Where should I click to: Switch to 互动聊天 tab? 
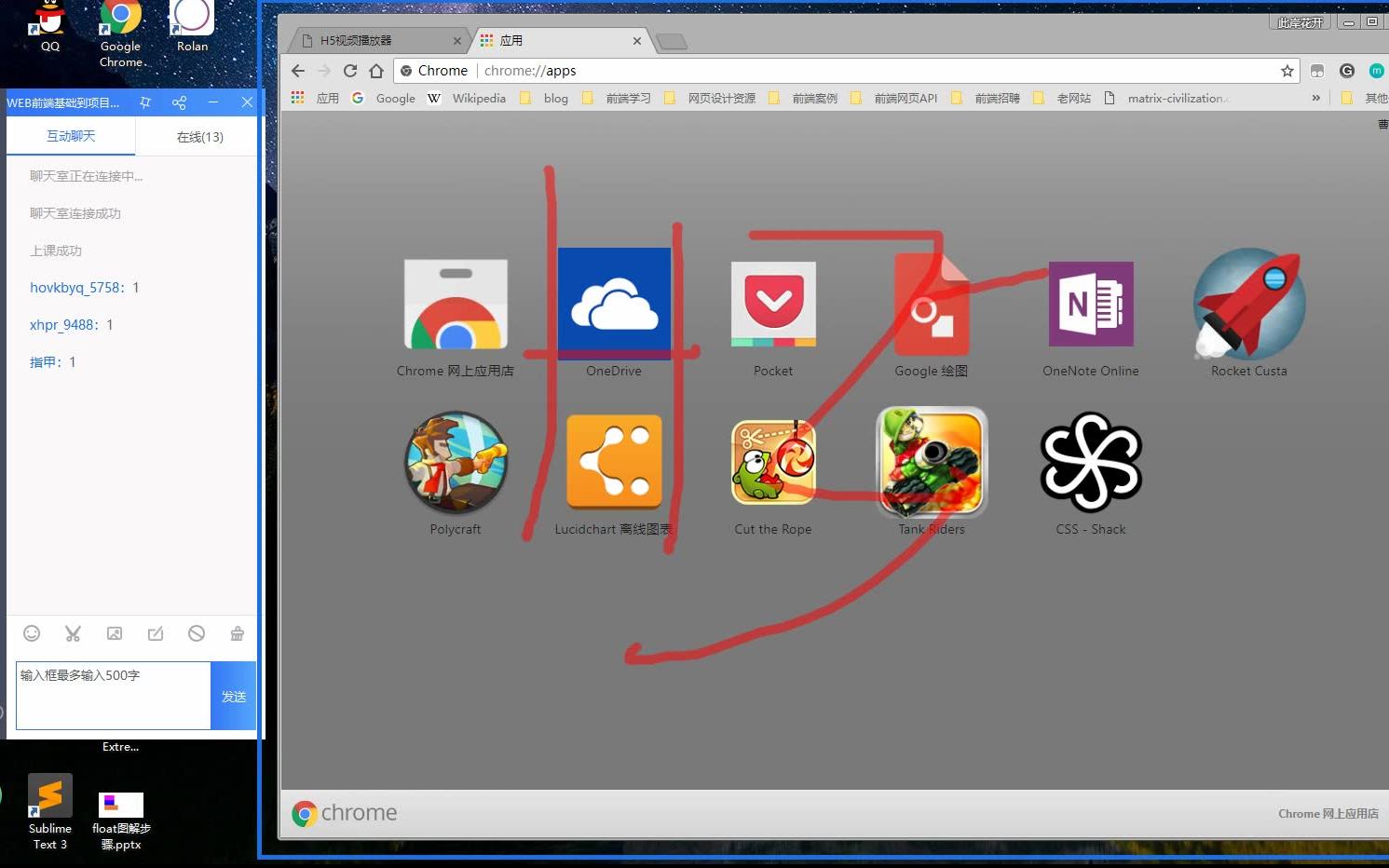[71, 136]
